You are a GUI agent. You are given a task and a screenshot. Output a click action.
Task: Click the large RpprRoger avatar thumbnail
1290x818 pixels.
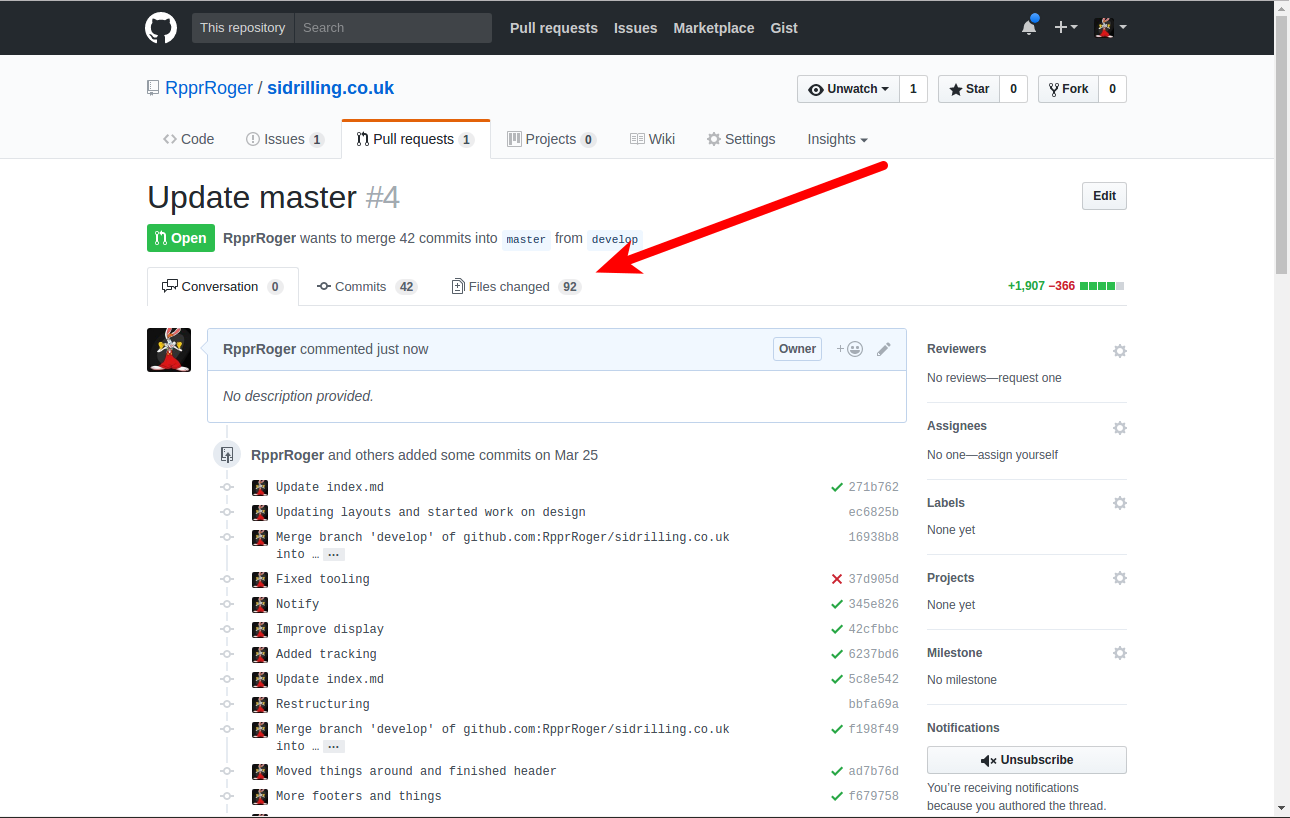(169, 350)
